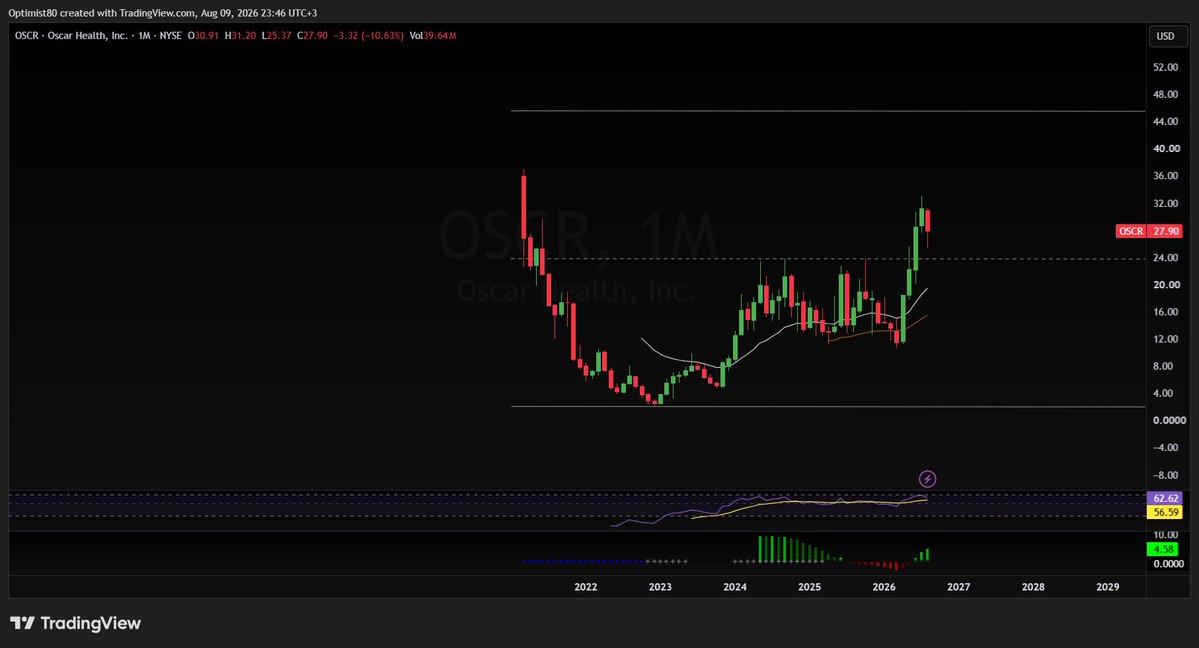
Task: Click the 2024 label on the time axis
Action: pos(735,587)
